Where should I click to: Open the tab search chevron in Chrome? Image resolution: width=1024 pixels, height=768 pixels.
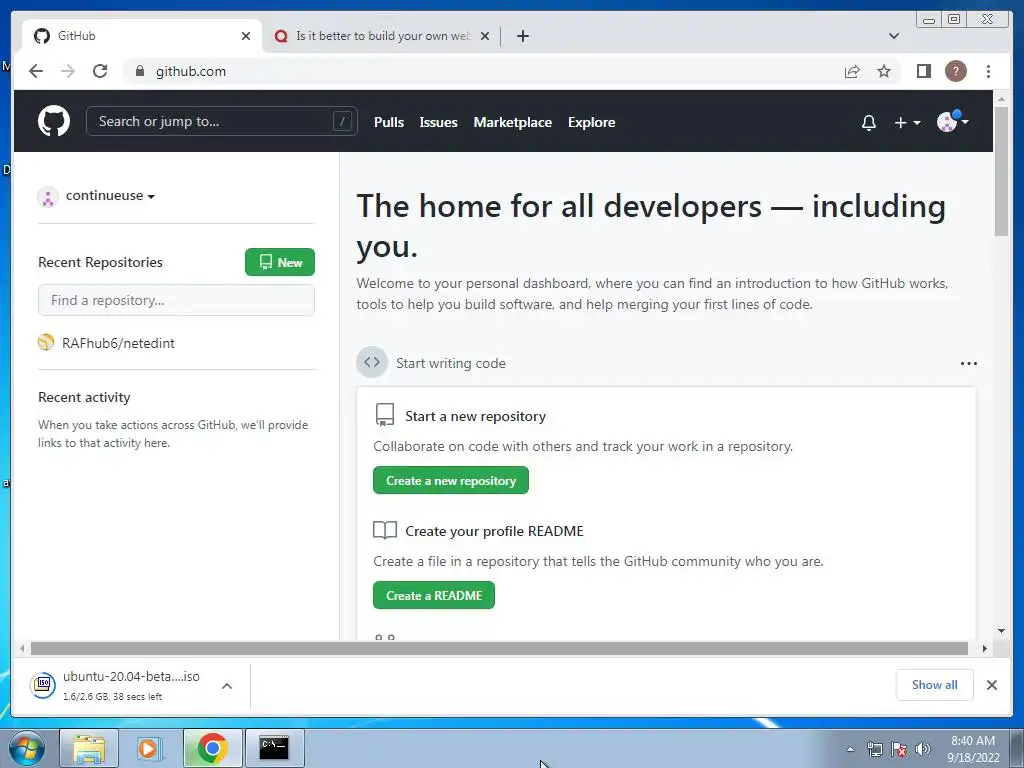894,36
